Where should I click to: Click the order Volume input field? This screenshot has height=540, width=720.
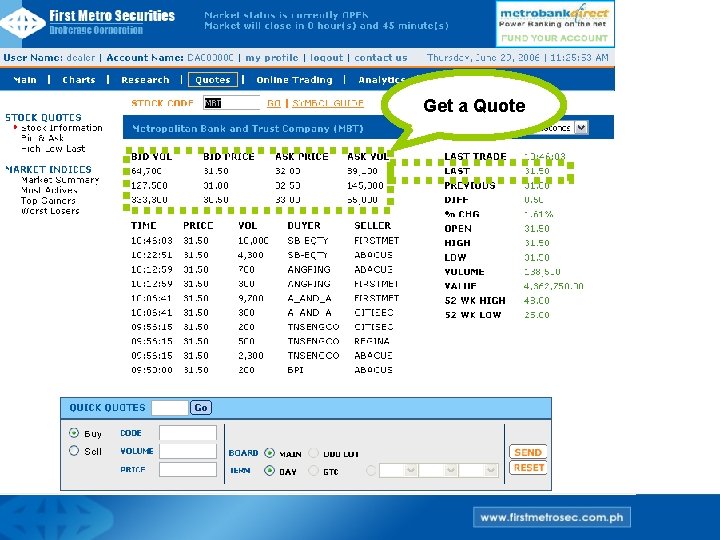(x=188, y=451)
